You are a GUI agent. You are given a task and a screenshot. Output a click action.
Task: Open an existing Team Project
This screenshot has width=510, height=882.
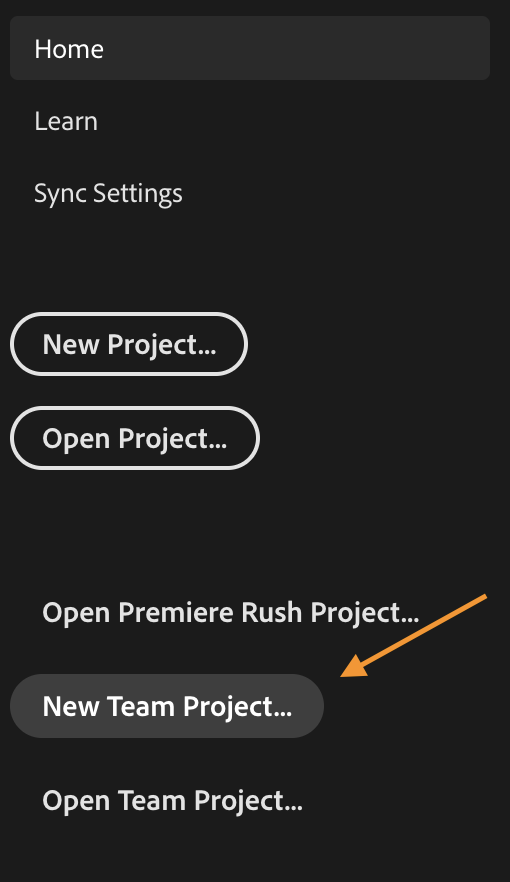172,800
